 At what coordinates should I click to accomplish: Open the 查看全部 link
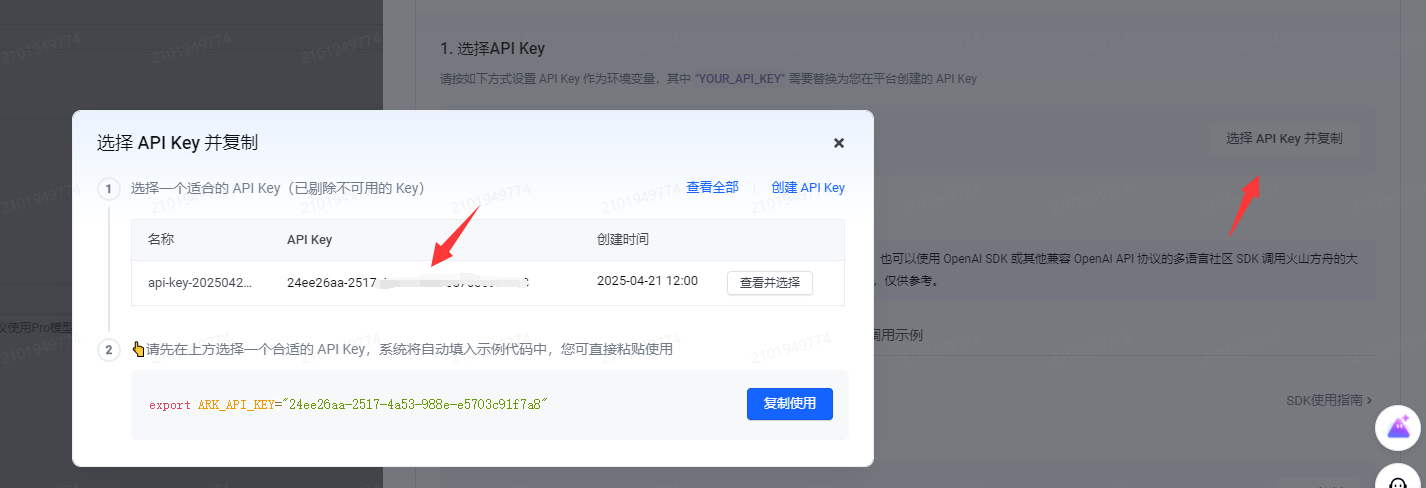pos(712,187)
